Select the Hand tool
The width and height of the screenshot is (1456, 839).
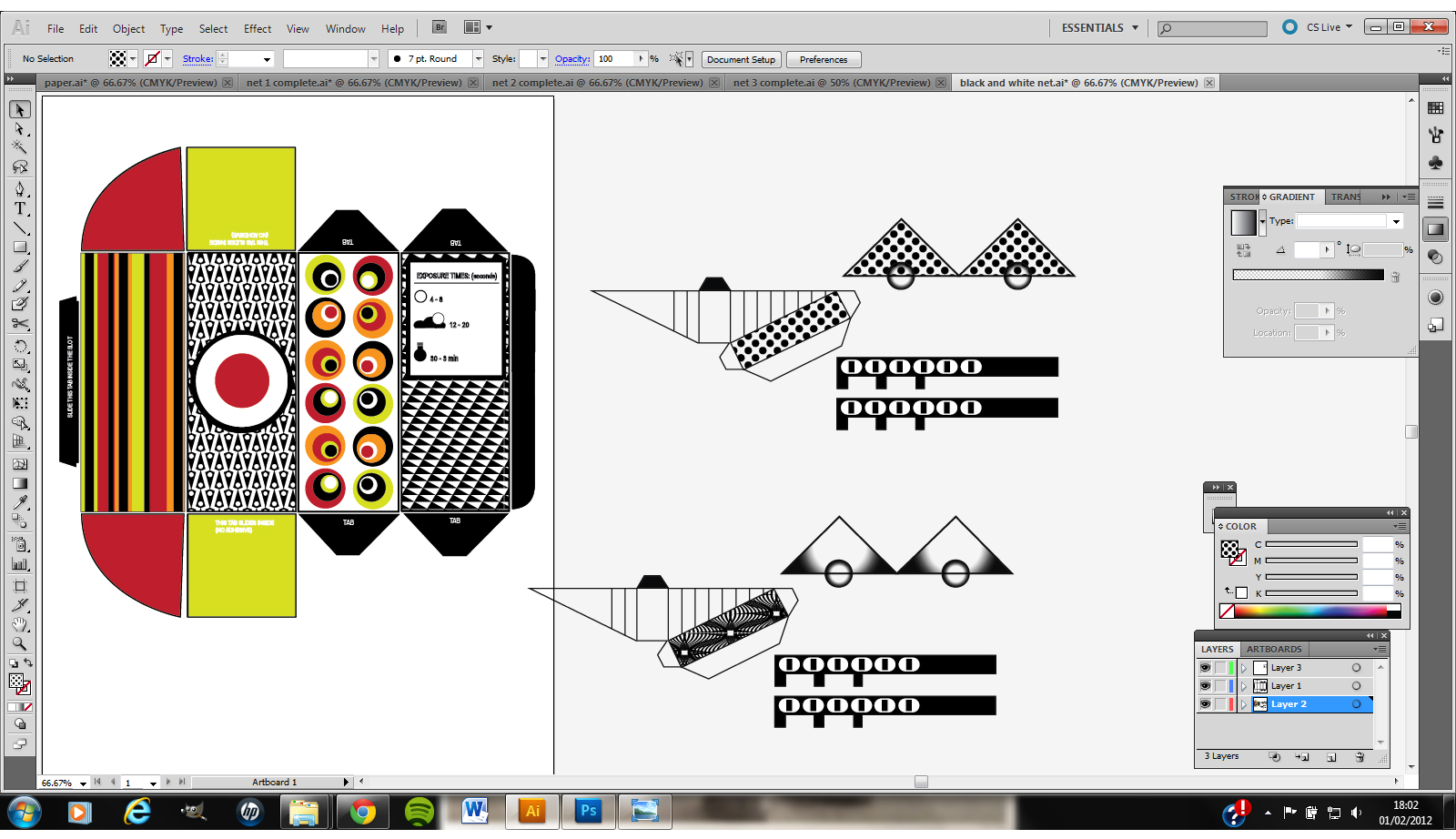[20, 624]
